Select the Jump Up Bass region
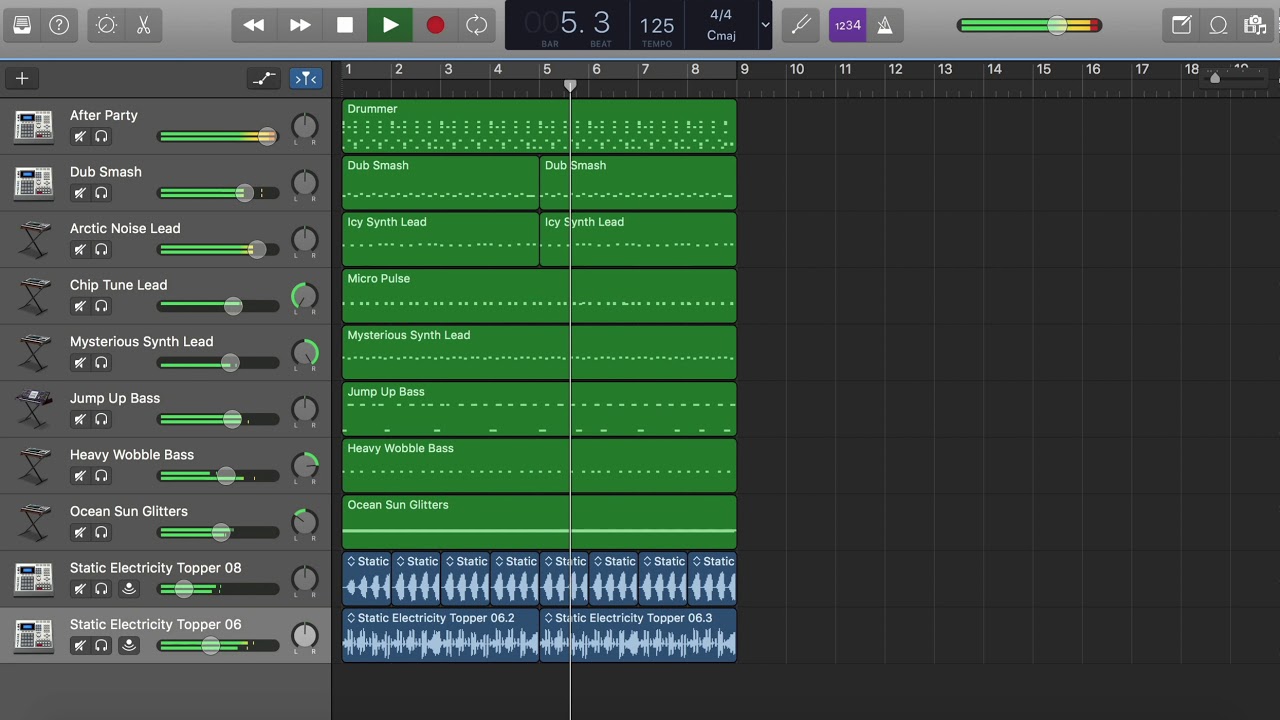1280x720 pixels. click(539, 408)
